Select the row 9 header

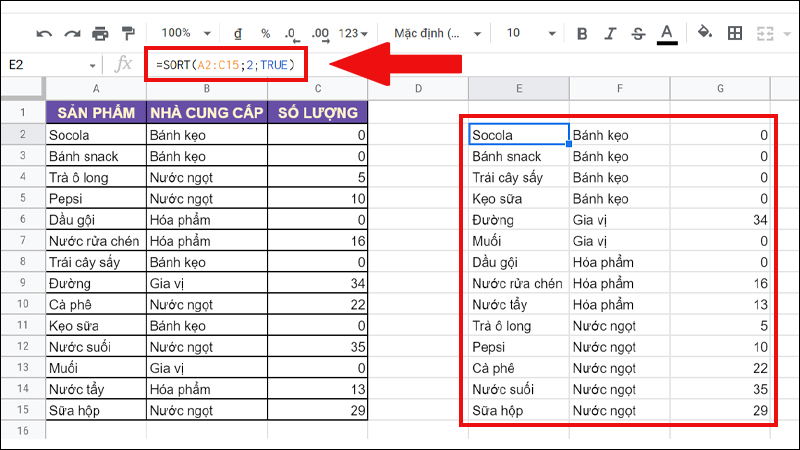22,283
